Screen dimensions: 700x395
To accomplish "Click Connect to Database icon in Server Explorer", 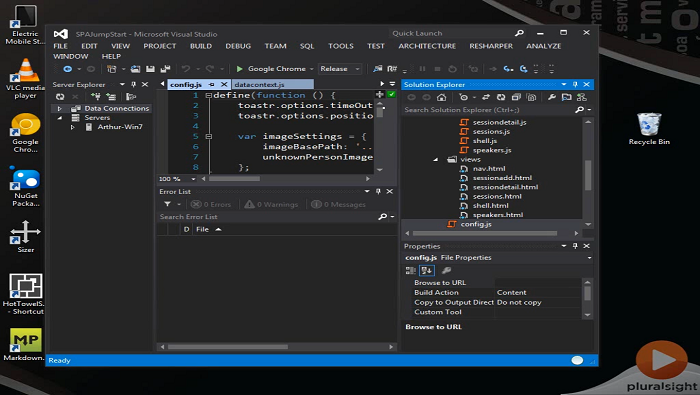I will [96, 96].
